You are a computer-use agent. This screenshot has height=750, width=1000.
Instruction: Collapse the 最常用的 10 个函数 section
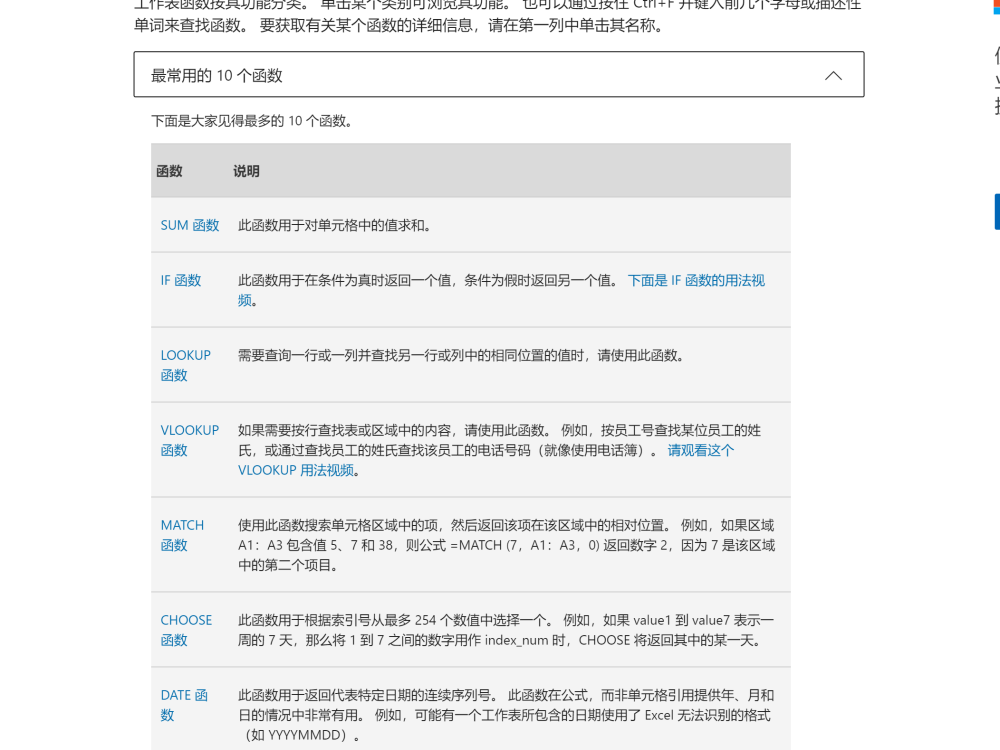pos(499,75)
